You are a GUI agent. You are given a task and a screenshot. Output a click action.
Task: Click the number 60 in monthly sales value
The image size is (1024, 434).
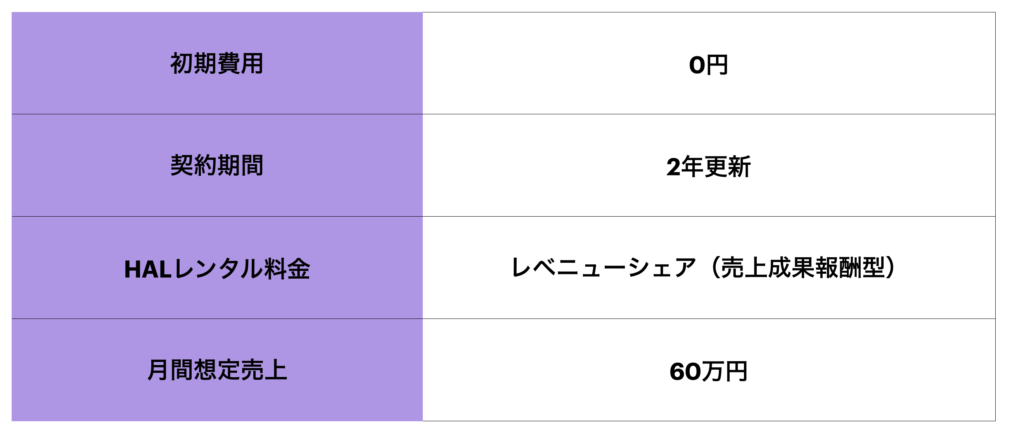(x=685, y=372)
